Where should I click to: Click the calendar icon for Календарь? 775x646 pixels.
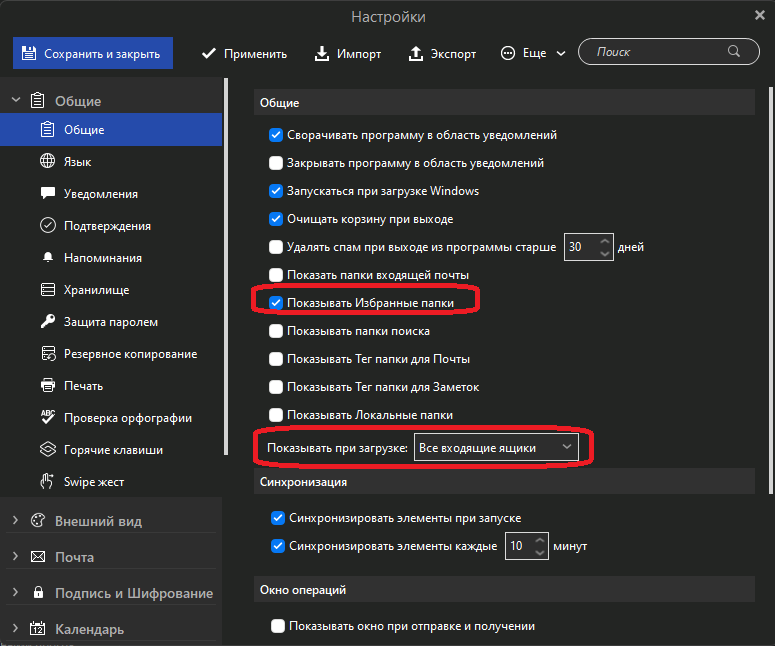(x=38, y=628)
